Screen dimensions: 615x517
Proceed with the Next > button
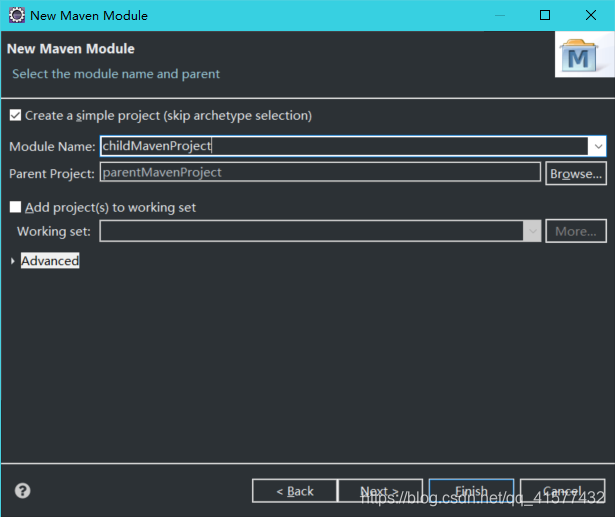380,491
